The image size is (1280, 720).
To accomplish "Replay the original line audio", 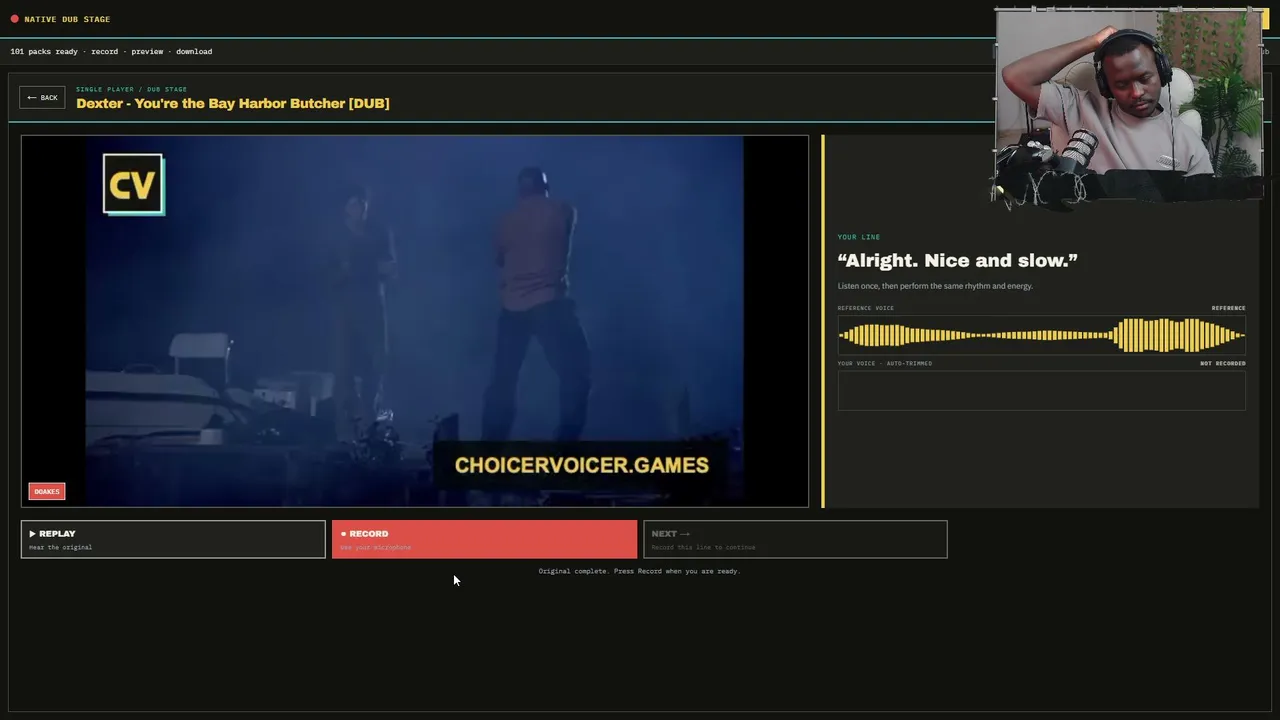I will click(x=173, y=539).
